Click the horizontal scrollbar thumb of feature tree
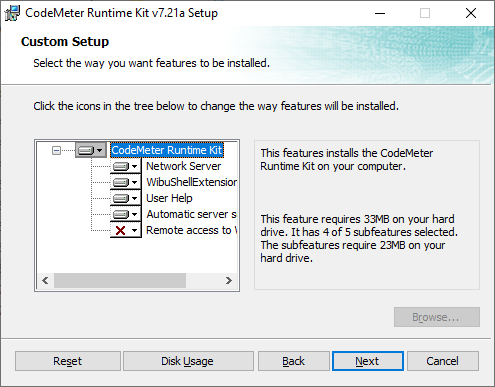 [120, 281]
